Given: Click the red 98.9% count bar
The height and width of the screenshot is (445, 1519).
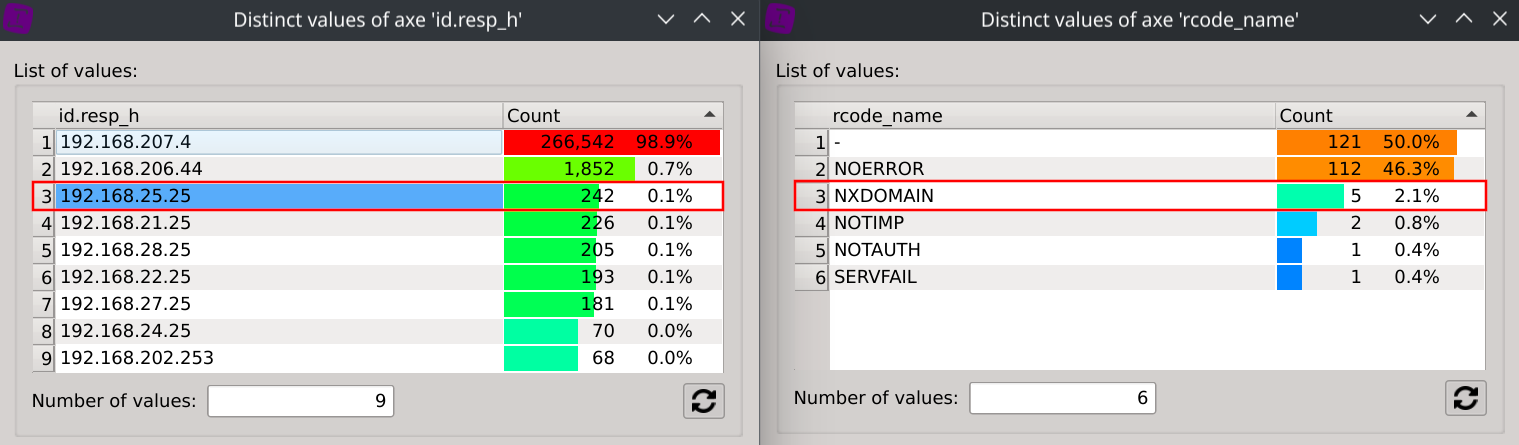Looking at the screenshot, I should pyautogui.click(x=611, y=142).
